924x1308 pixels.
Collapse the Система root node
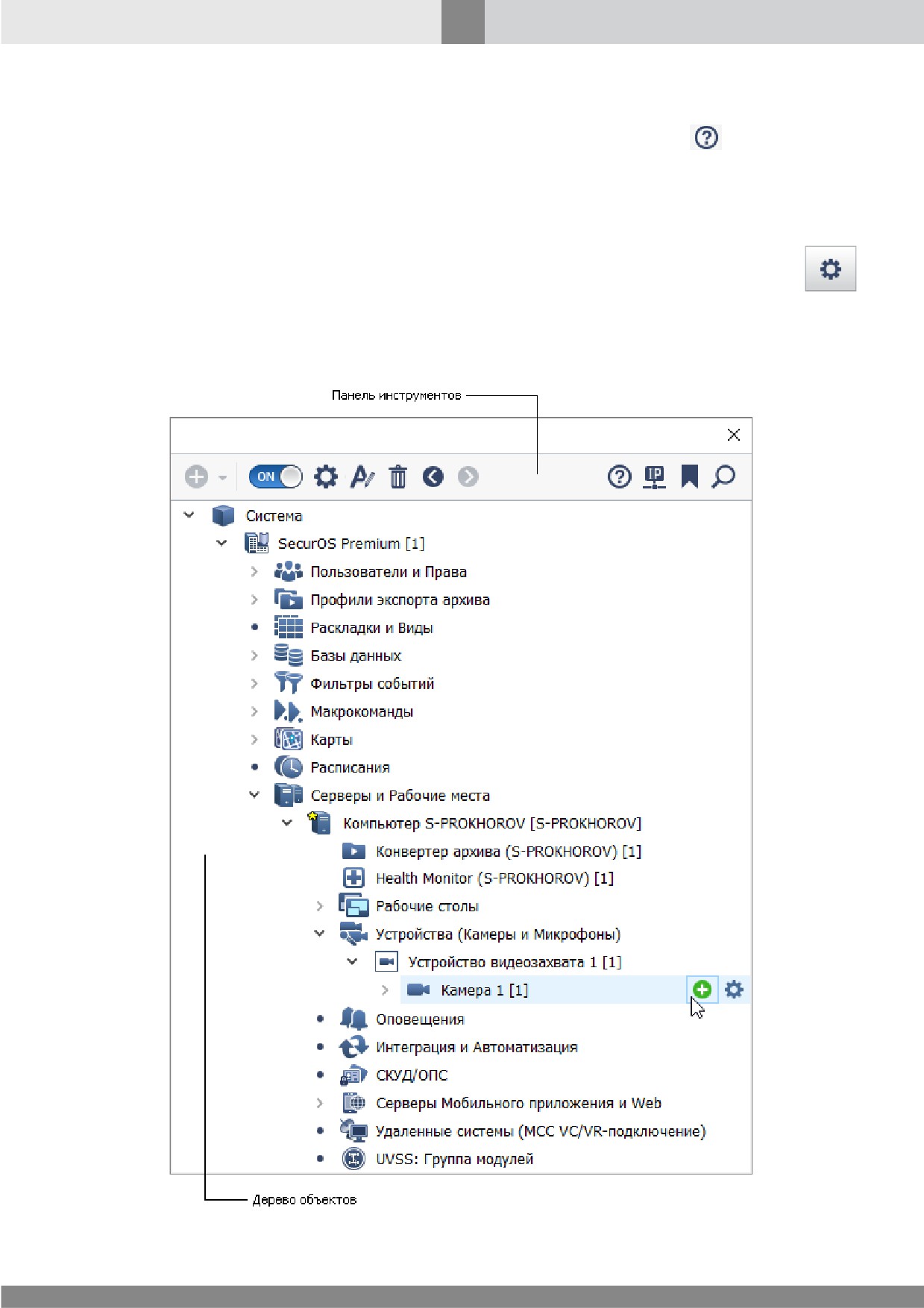coord(189,515)
